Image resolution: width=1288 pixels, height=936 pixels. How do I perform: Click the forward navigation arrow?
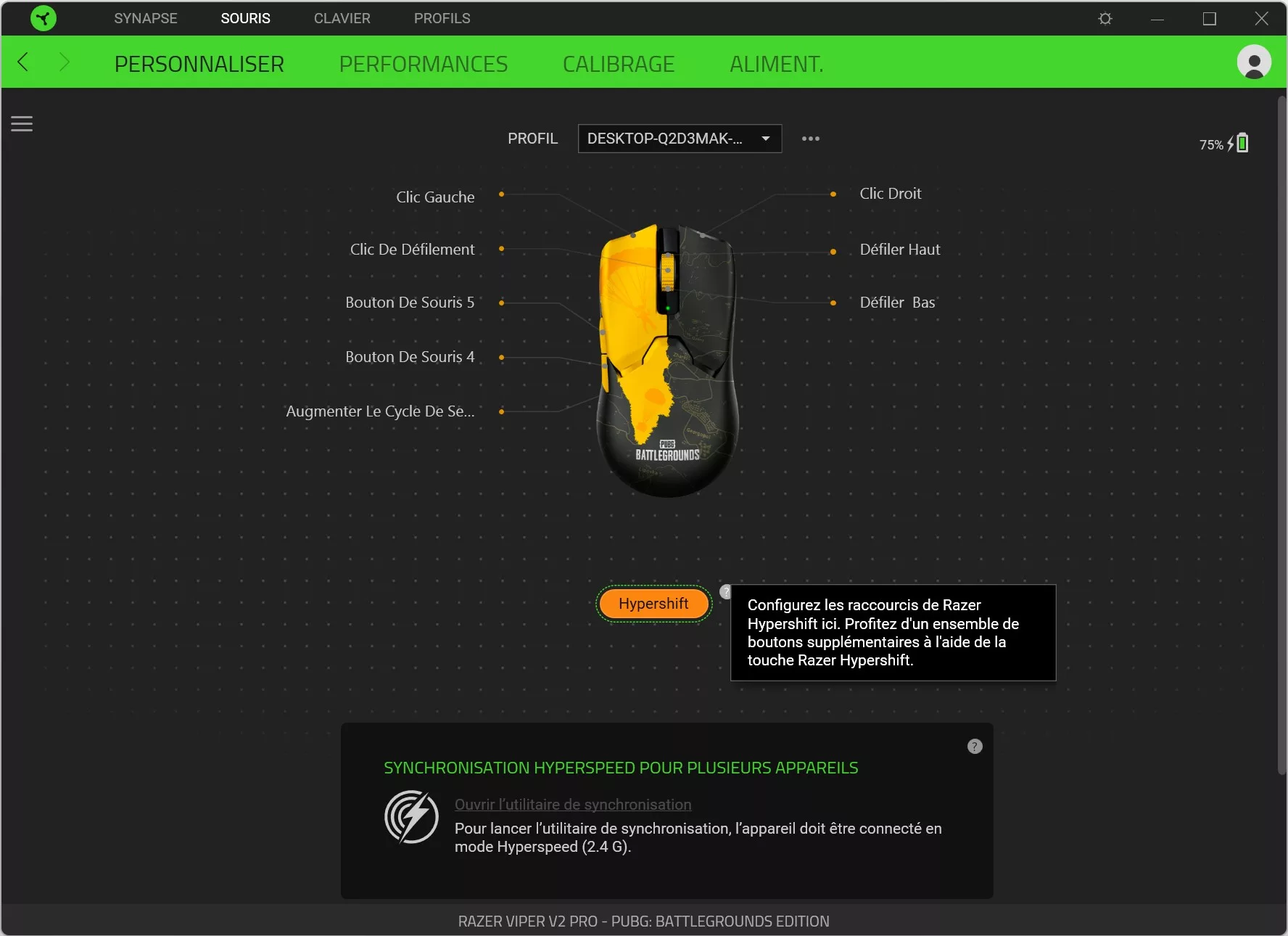coord(64,62)
